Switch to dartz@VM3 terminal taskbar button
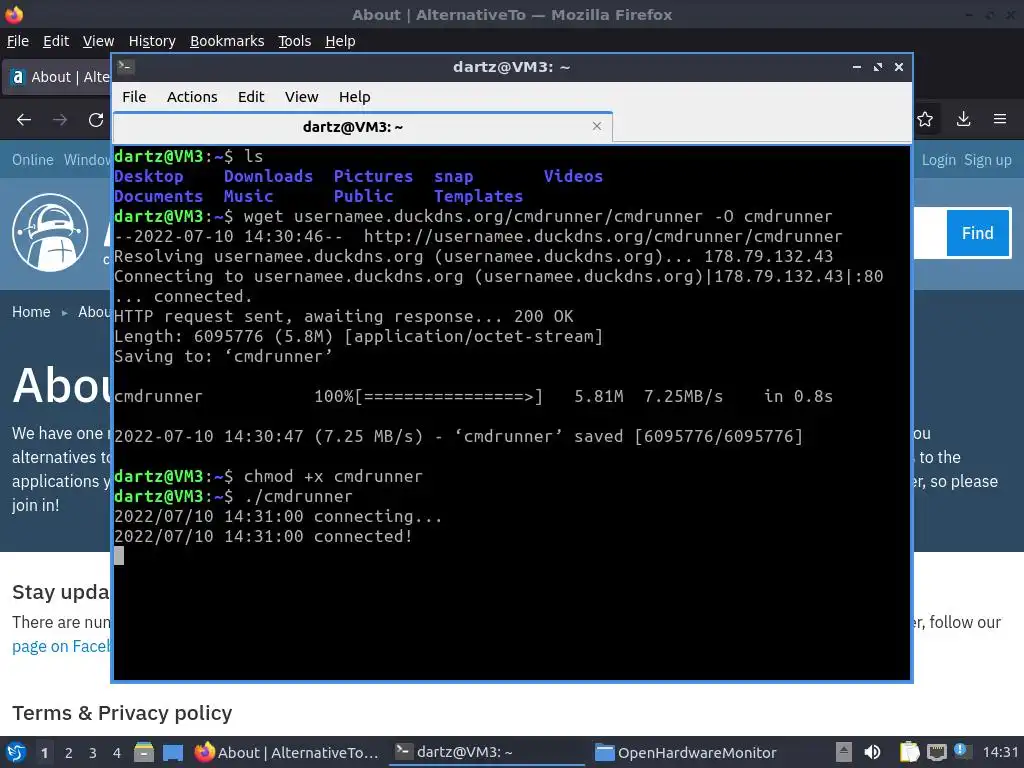 click(487, 752)
